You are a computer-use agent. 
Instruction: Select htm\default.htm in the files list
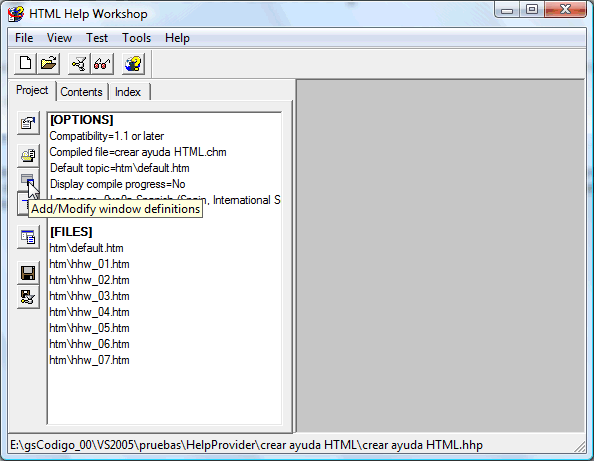tap(86, 248)
